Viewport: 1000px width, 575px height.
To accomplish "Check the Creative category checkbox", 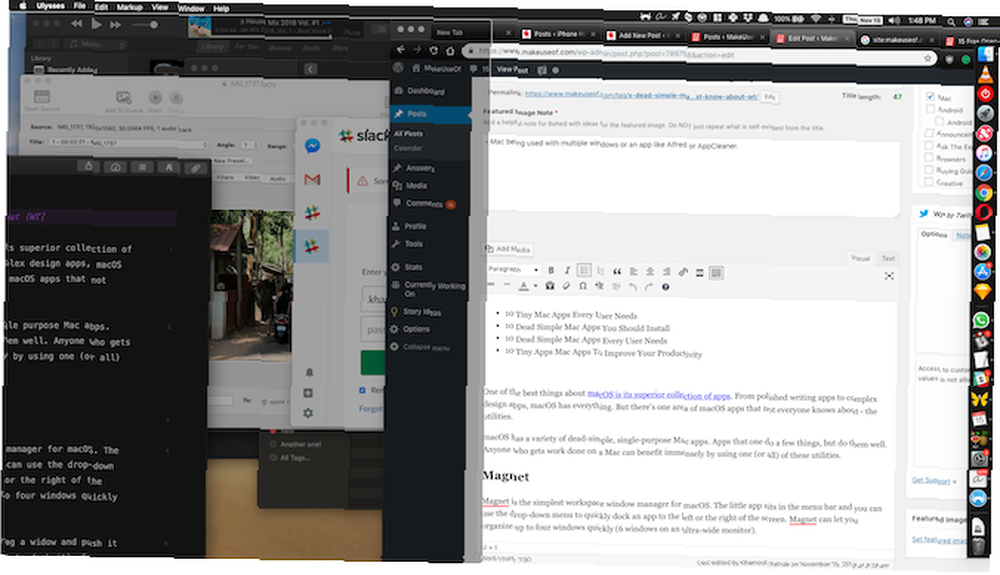I will point(929,182).
